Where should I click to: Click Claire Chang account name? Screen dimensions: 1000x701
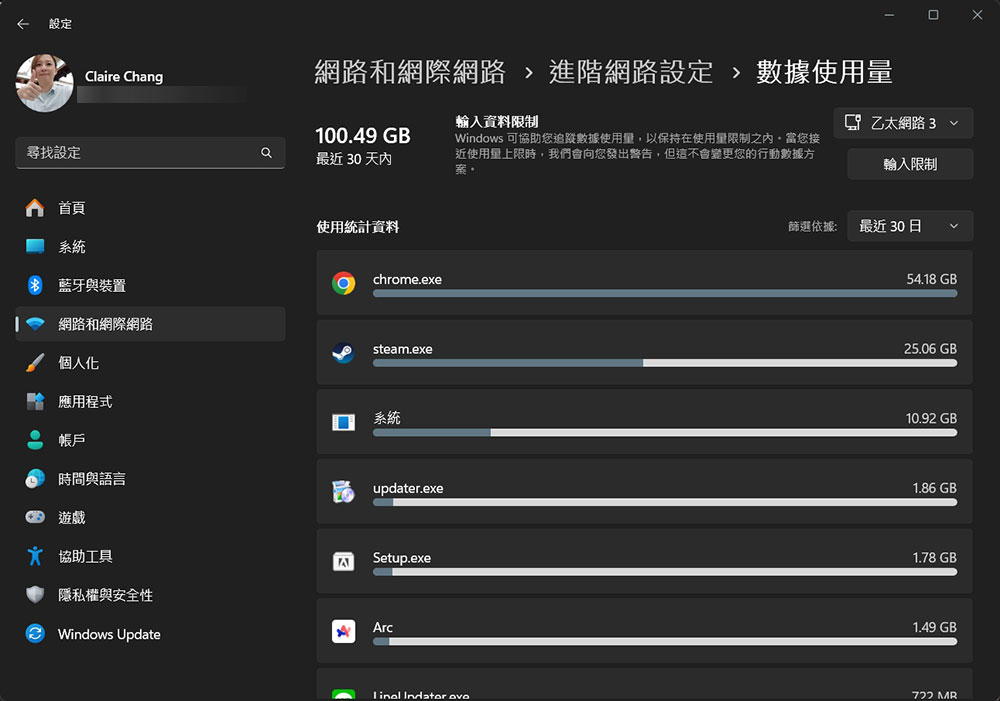click(124, 77)
